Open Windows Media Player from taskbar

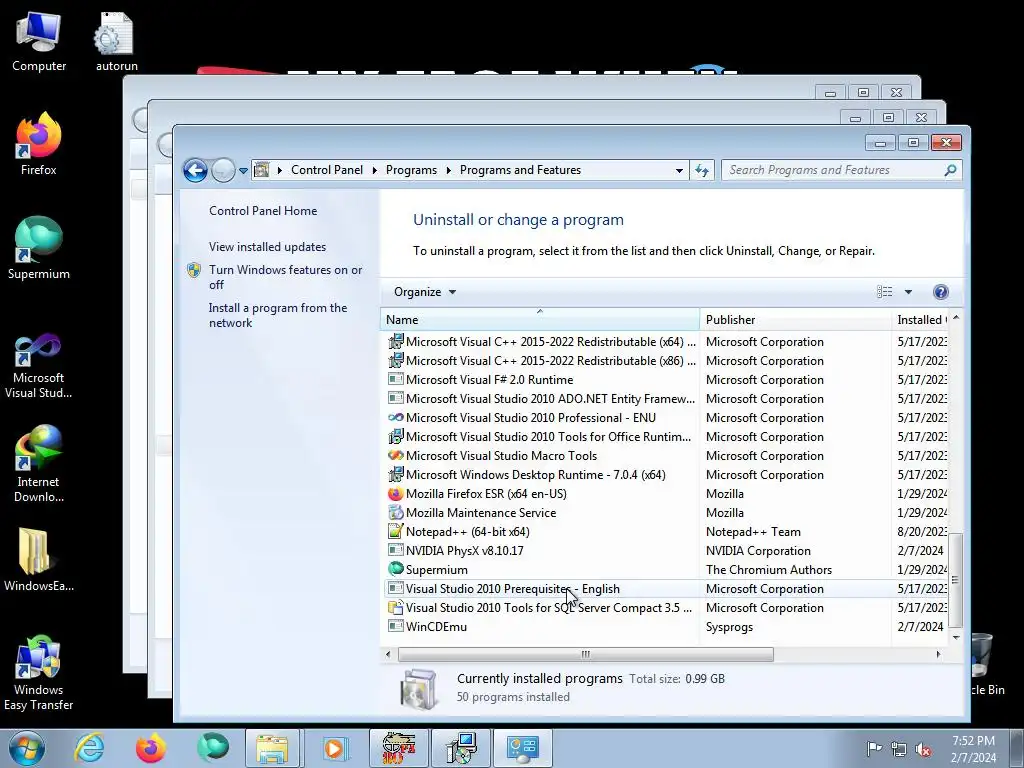coord(334,748)
